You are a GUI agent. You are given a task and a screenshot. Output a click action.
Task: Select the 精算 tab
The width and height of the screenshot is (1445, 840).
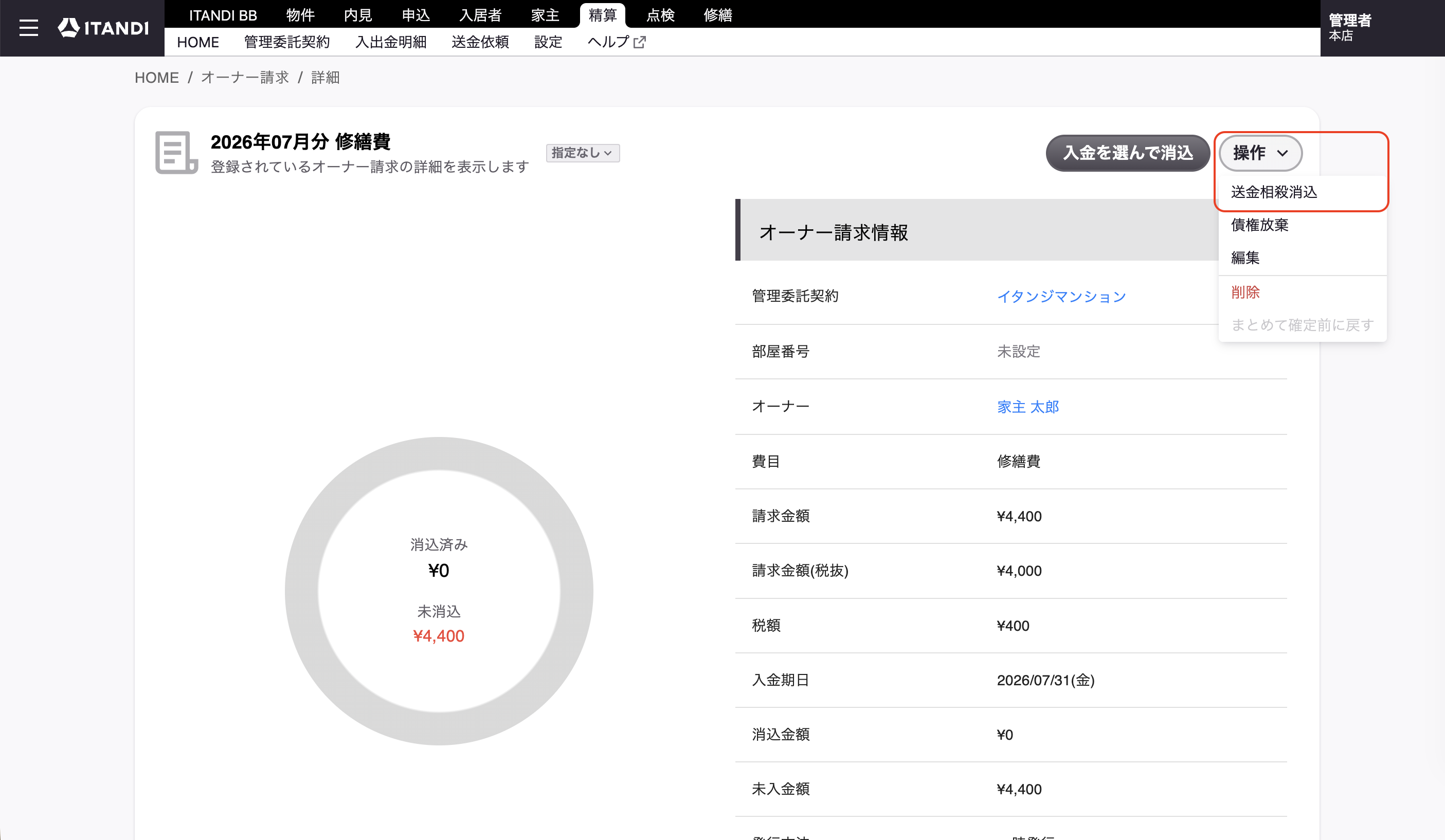point(603,15)
